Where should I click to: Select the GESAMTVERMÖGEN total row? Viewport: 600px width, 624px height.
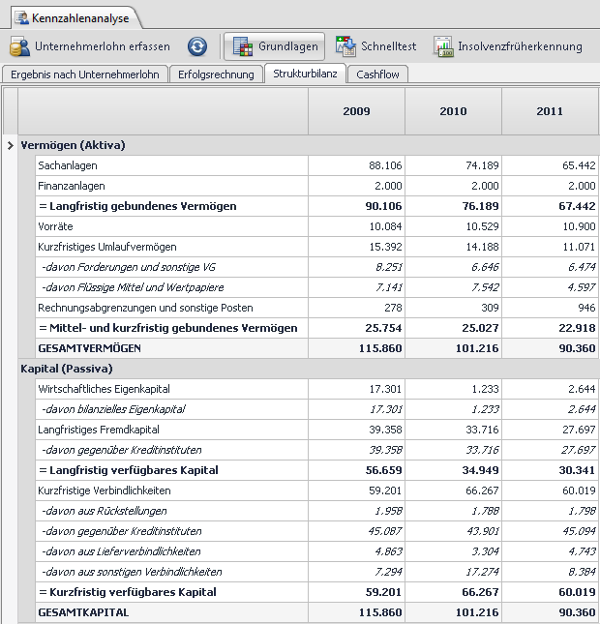tap(317, 348)
